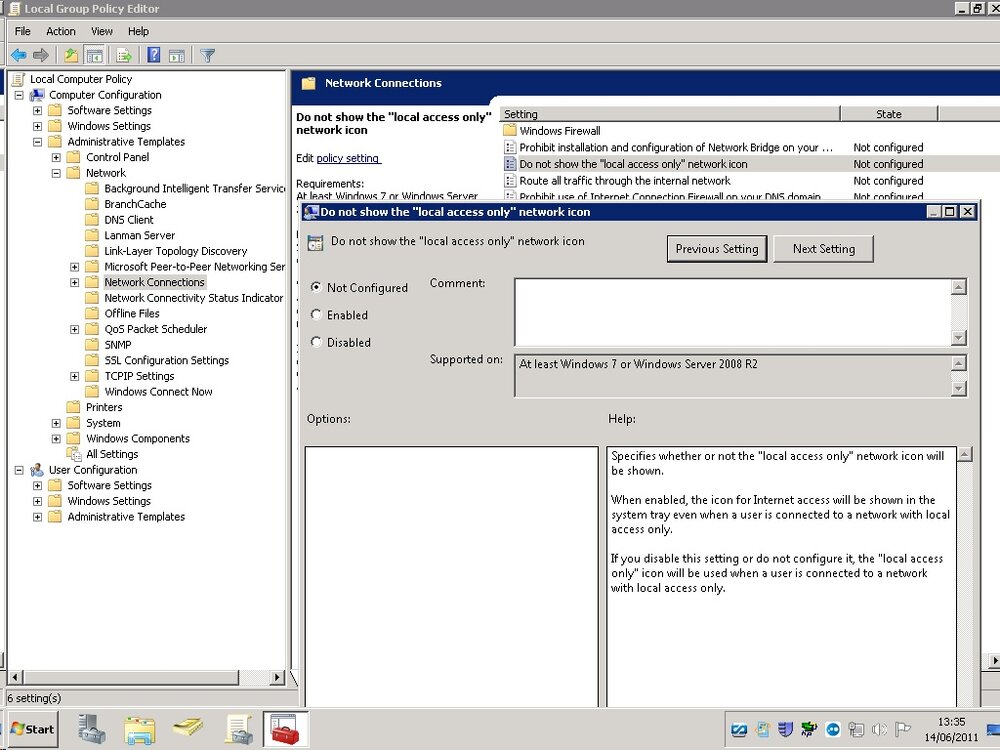Image resolution: width=1000 pixels, height=750 pixels.
Task: Open Server Manager from the taskbar
Action: point(92,729)
